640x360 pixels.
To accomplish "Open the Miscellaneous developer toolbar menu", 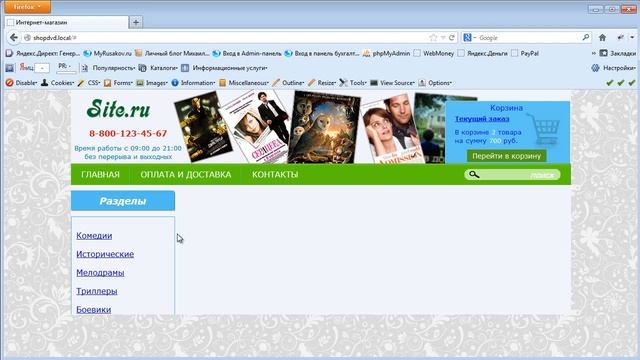I will click(244, 83).
